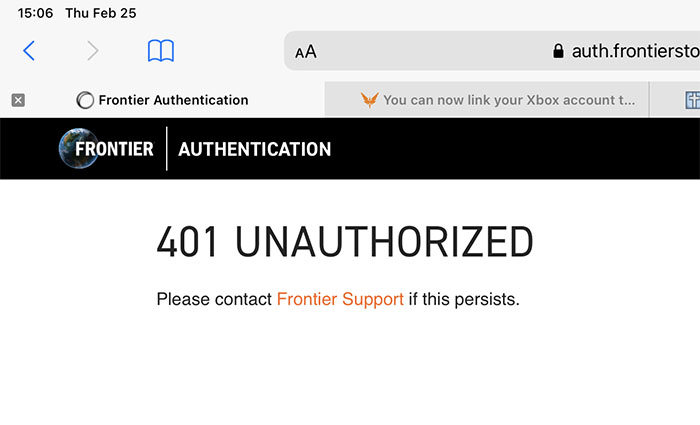Open the Frontier Support link

[x=340, y=299]
